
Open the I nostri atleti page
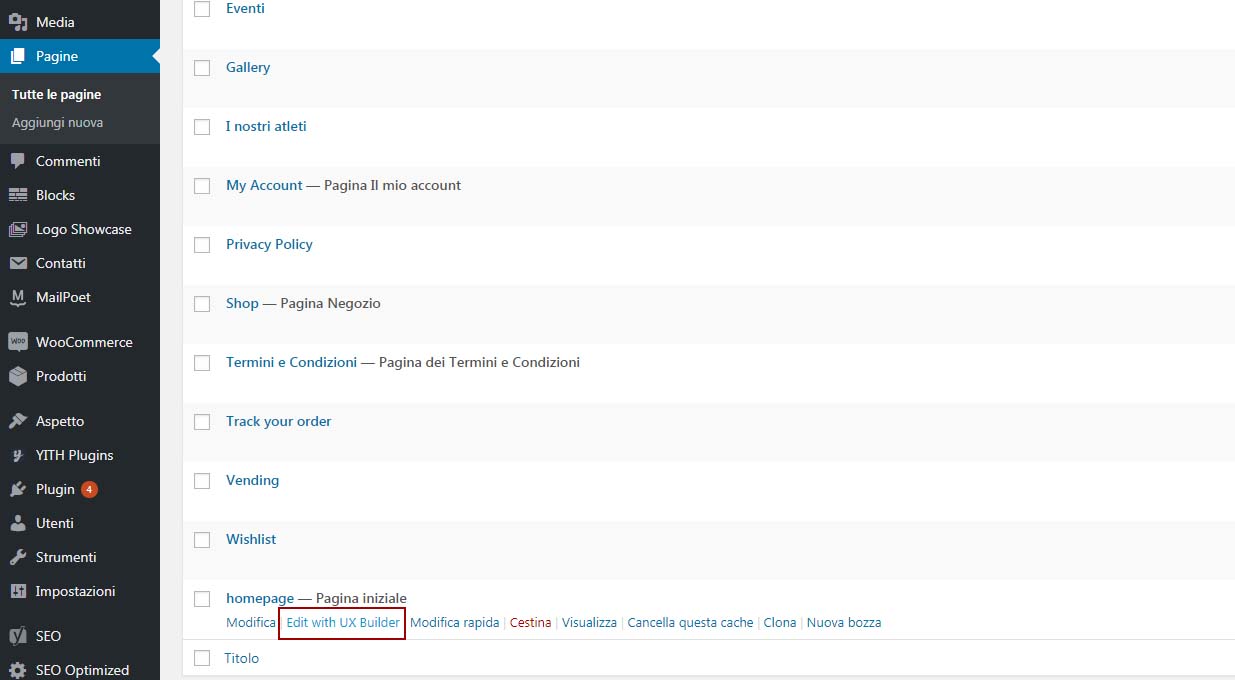point(266,126)
